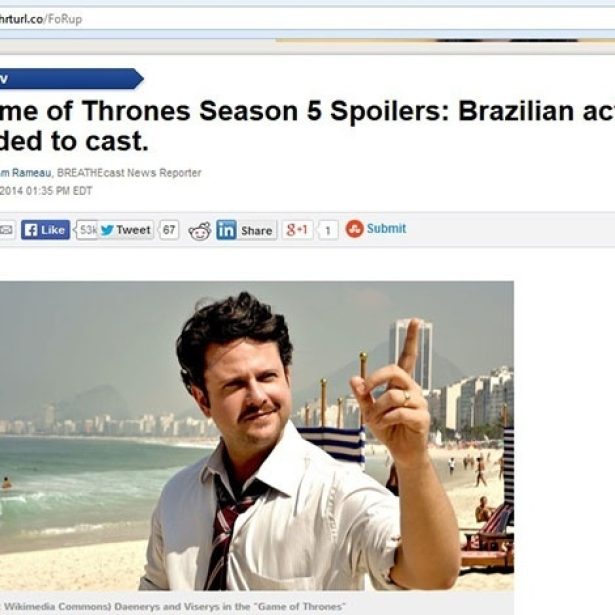Click the LinkedIn 'in' logo icon

pyautogui.click(x=226, y=230)
